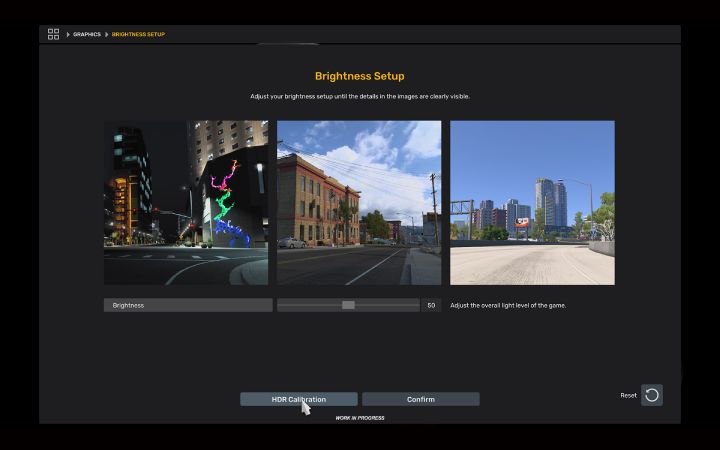The image size is (720, 450).
Task: Click the Brightness slider handle
Action: point(348,305)
